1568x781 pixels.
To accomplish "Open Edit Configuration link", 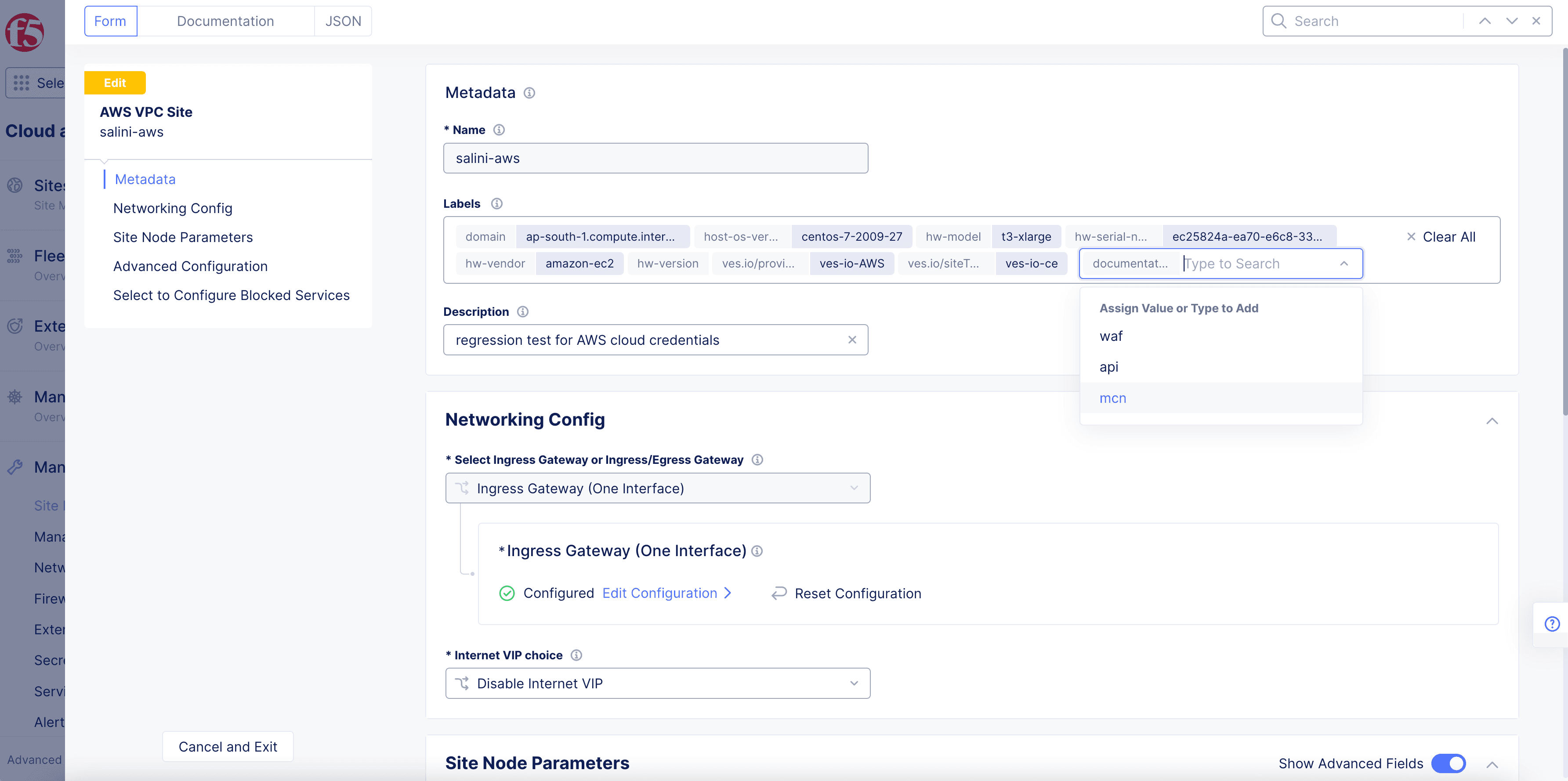I will click(666, 593).
